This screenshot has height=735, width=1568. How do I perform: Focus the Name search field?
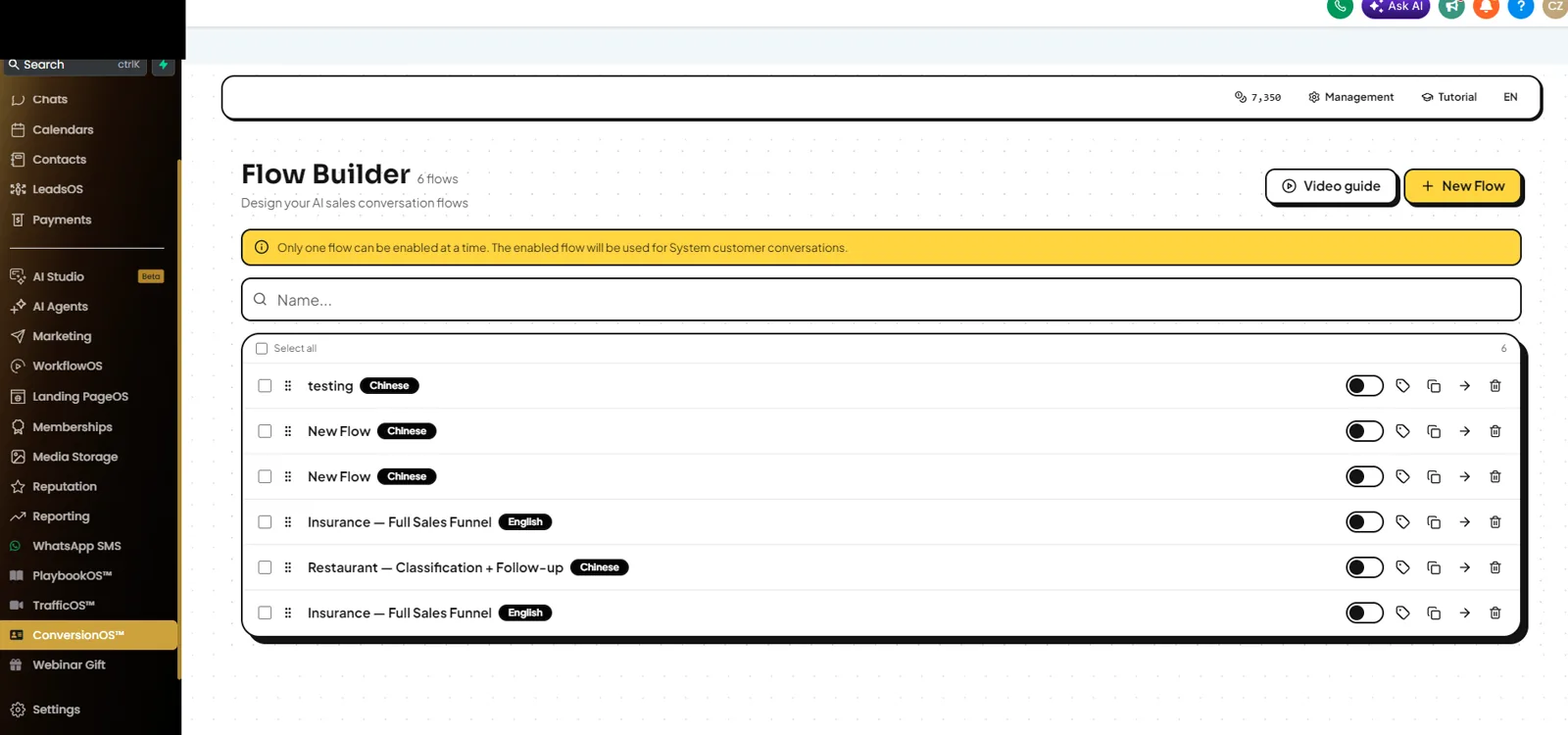pyautogui.click(x=881, y=300)
